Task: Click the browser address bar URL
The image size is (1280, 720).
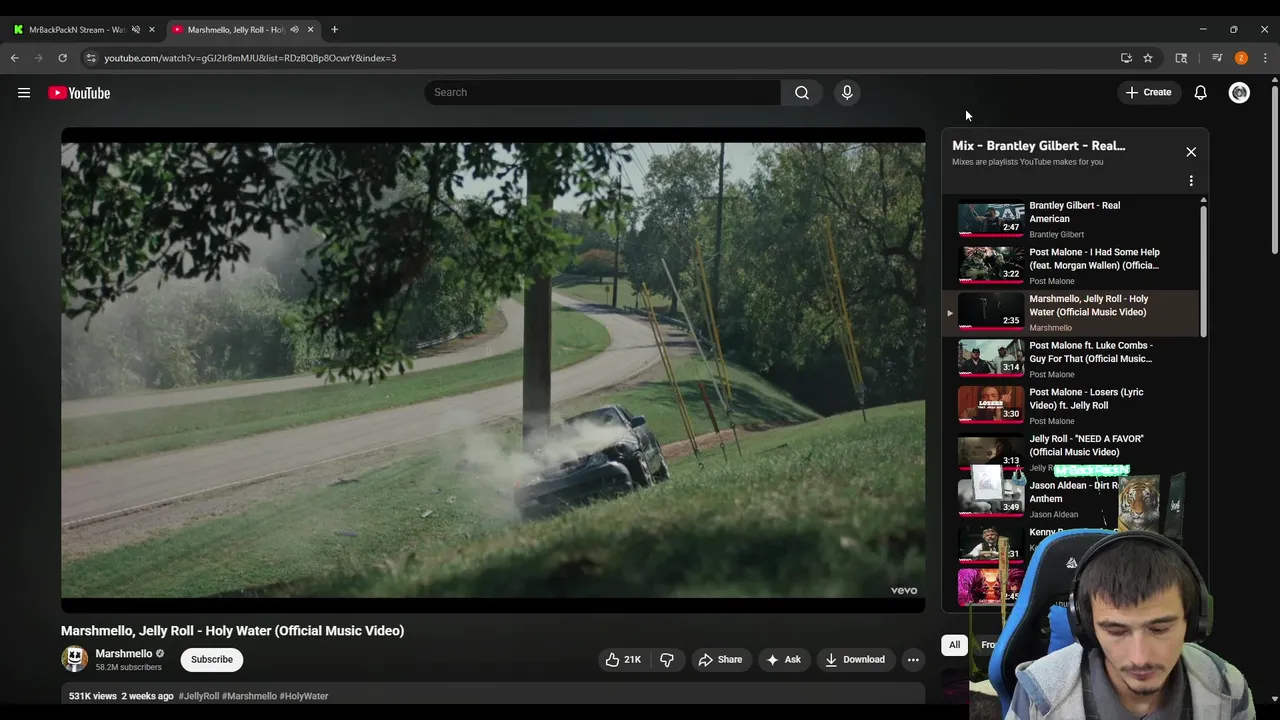Action: [250, 58]
